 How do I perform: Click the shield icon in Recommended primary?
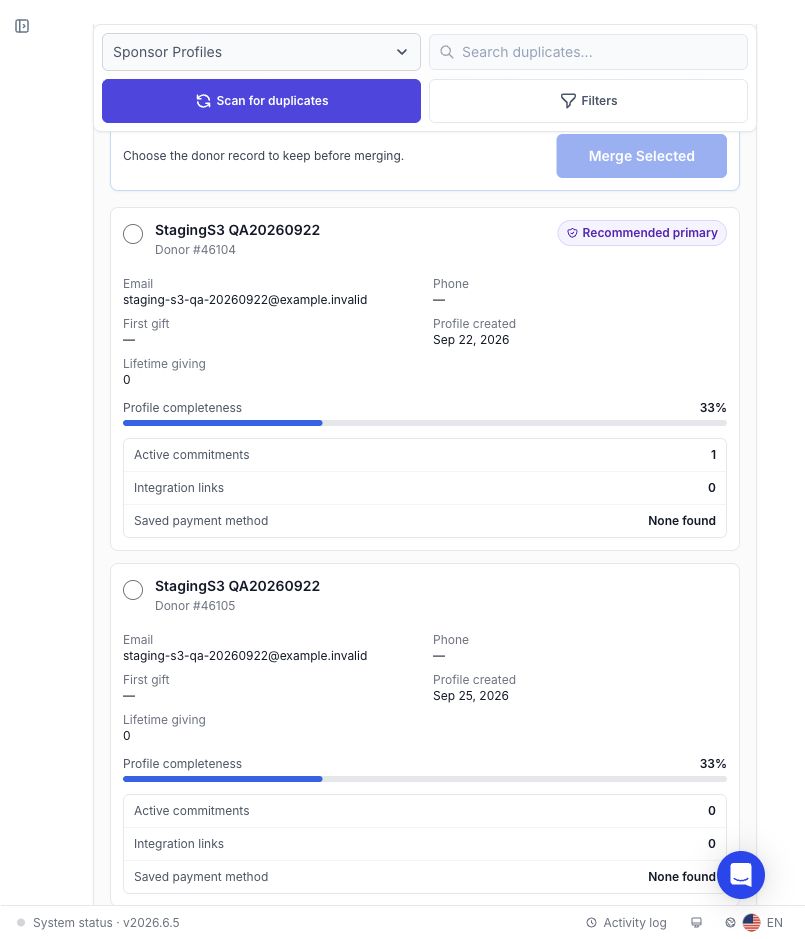[573, 233]
